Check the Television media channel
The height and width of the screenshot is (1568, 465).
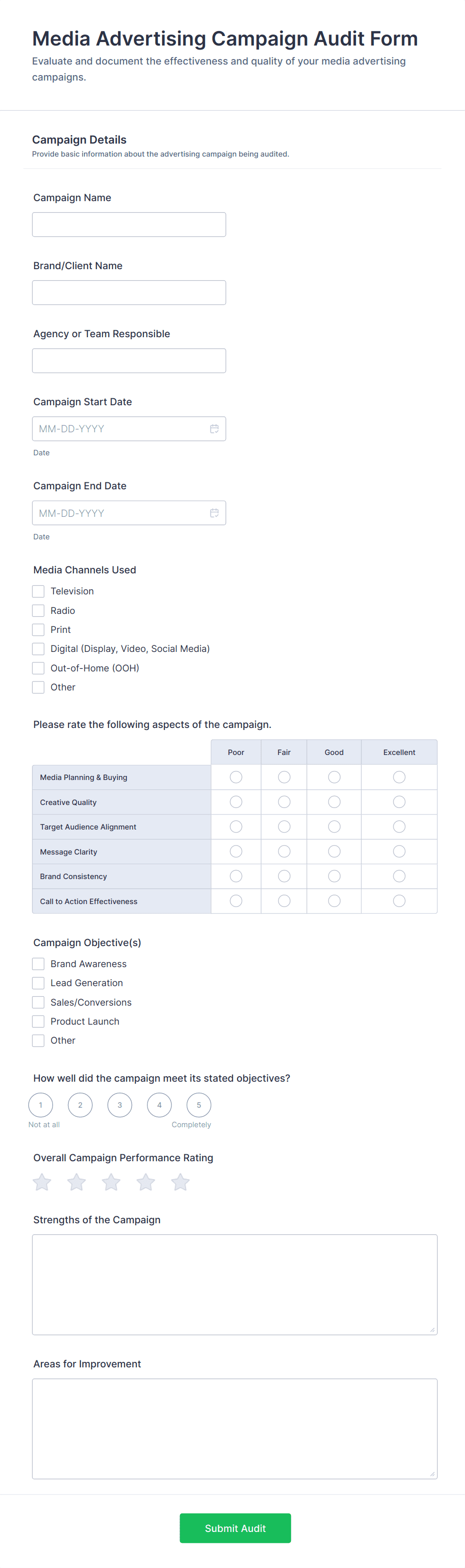tap(38, 591)
